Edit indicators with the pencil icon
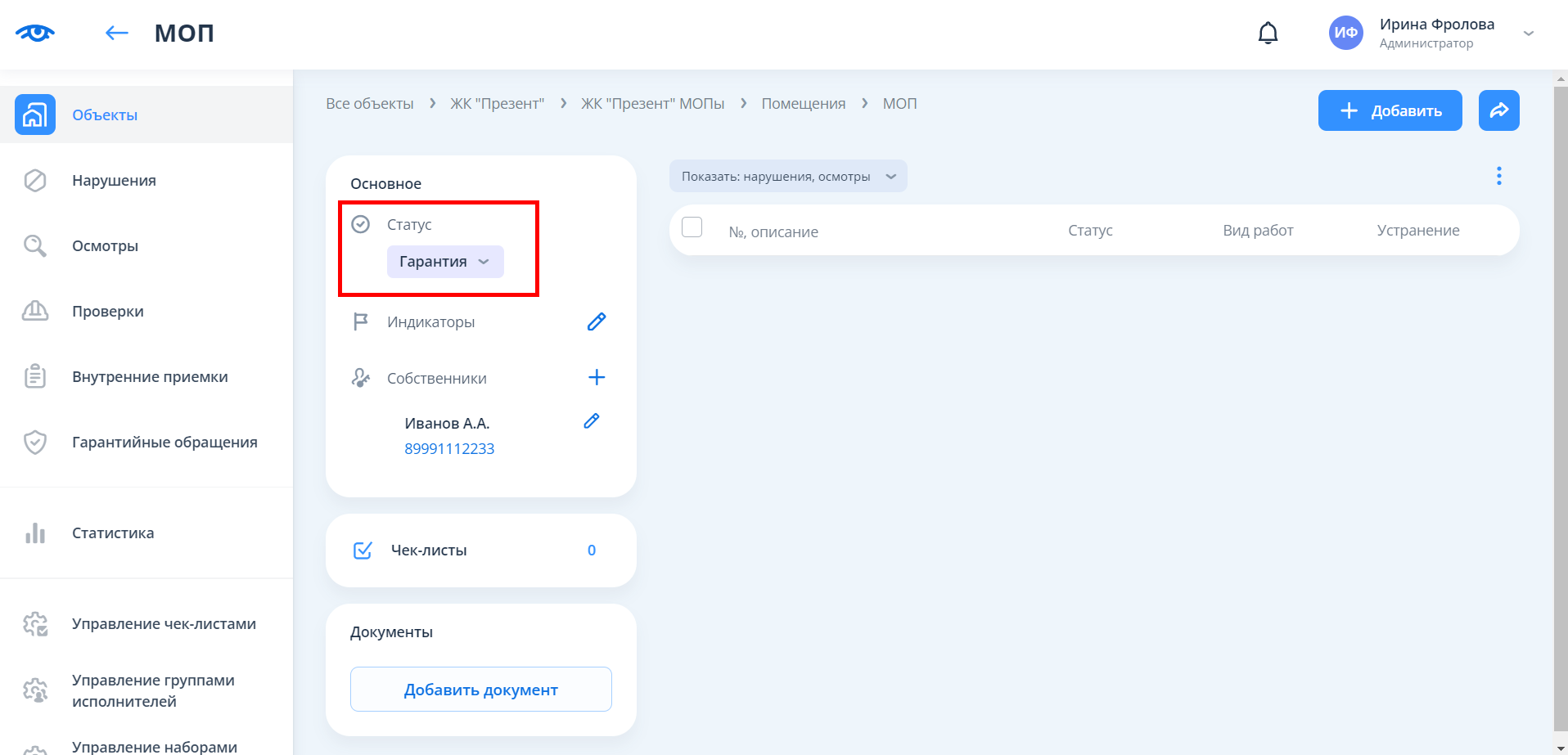This screenshot has width=1568, height=755. pos(597,321)
